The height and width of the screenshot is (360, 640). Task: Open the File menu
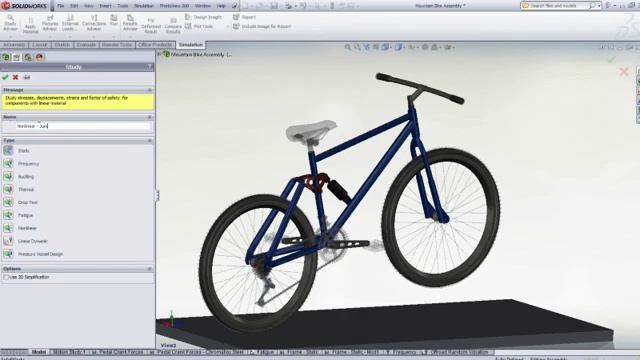coord(60,6)
